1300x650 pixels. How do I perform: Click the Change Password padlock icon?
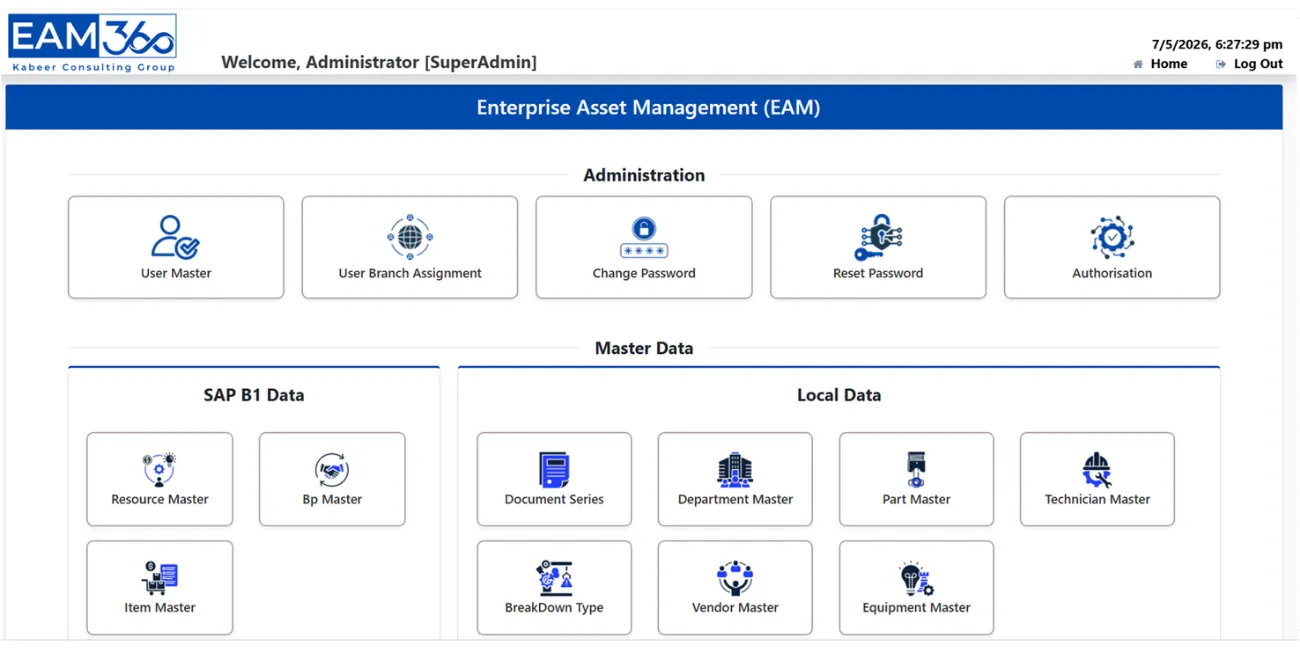(x=644, y=238)
